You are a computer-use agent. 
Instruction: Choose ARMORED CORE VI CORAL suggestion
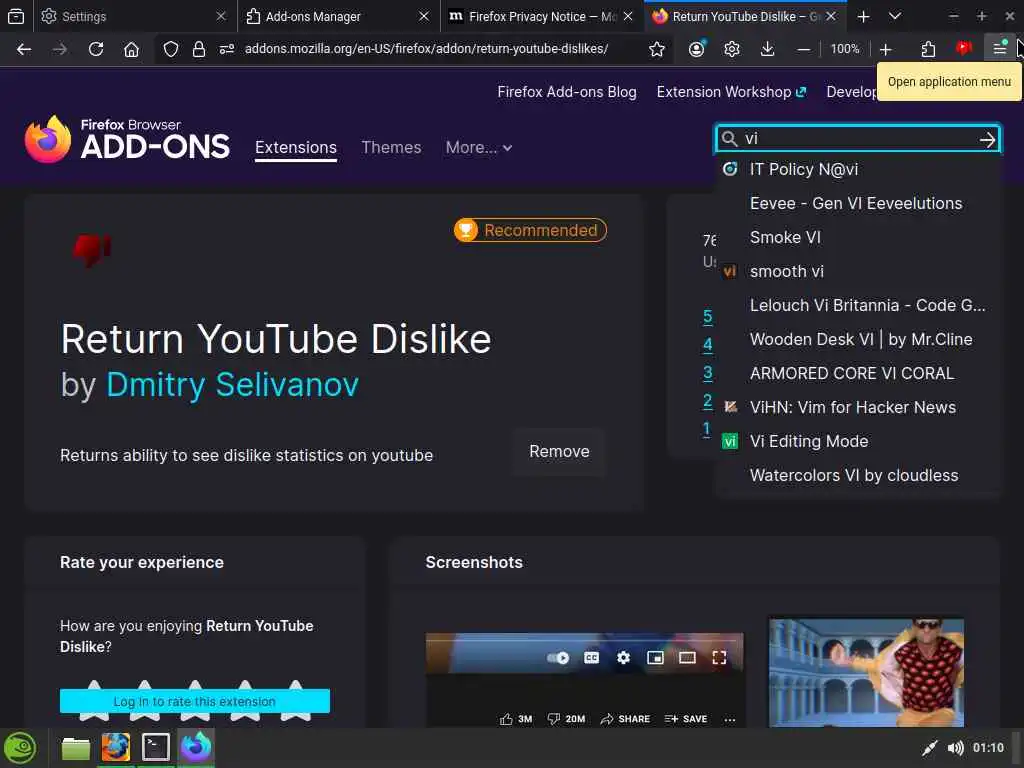point(858,374)
